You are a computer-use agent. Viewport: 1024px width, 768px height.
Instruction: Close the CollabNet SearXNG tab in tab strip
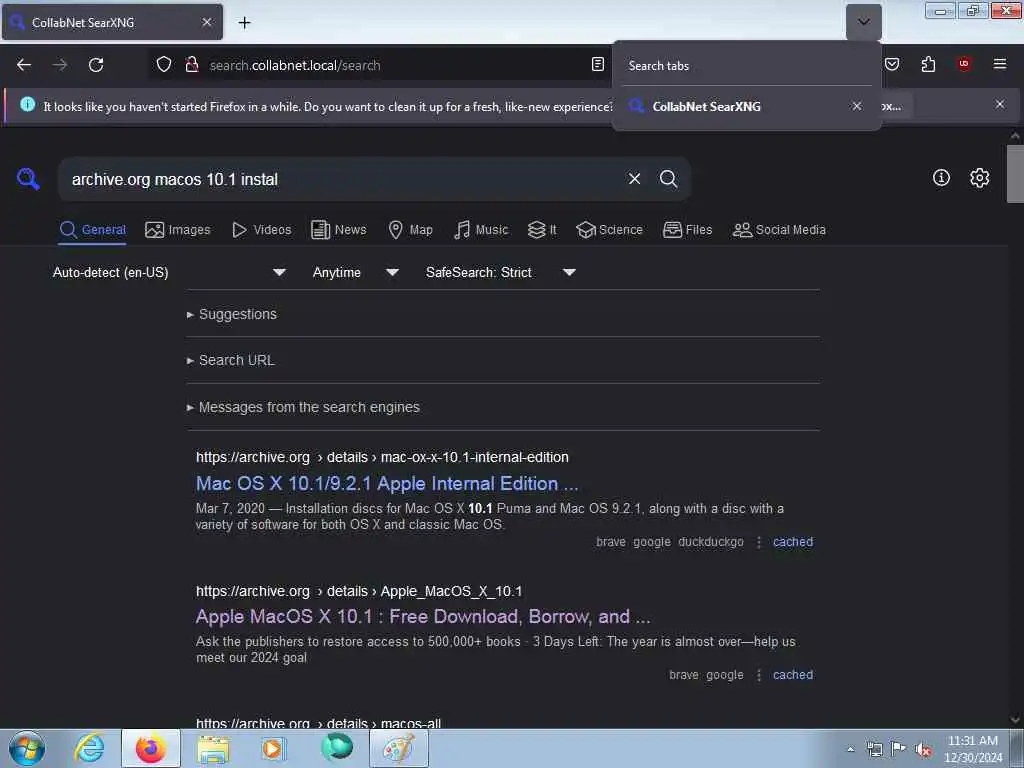coord(207,22)
